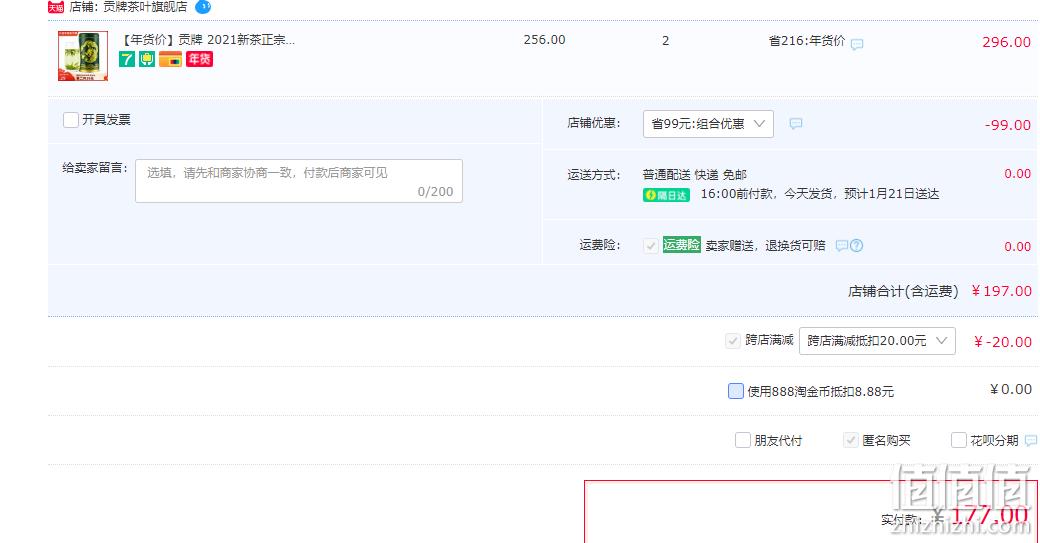This screenshot has height=543, width=1040.
Task: Click store name 贡牌茶叶旗舰店
Action: click(x=145, y=7)
